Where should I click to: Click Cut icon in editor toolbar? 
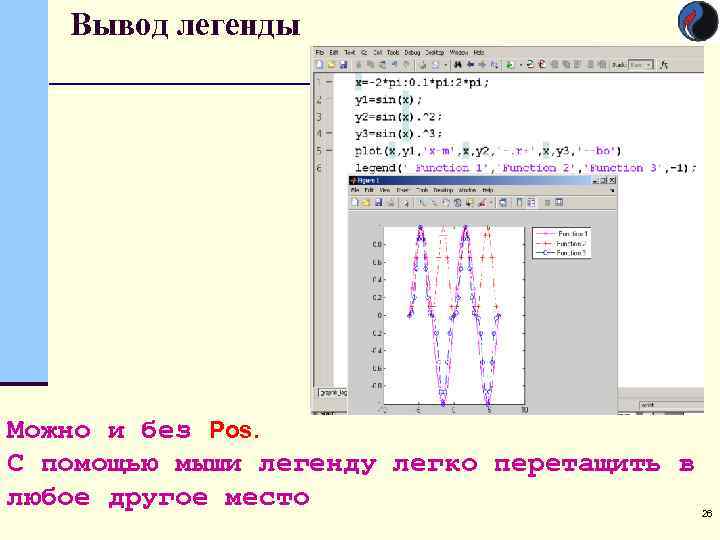pyautogui.click(x=359, y=65)
